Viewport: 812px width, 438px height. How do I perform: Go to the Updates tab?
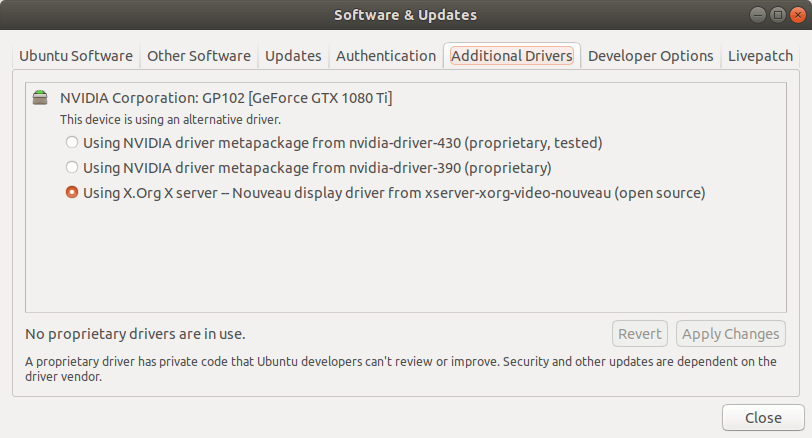tap(293, 56)
